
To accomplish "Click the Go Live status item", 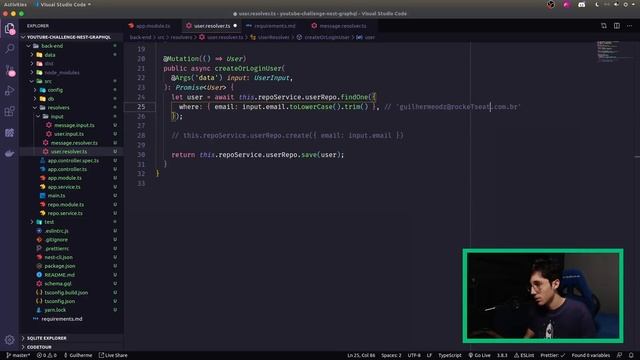I will (479, 356).
